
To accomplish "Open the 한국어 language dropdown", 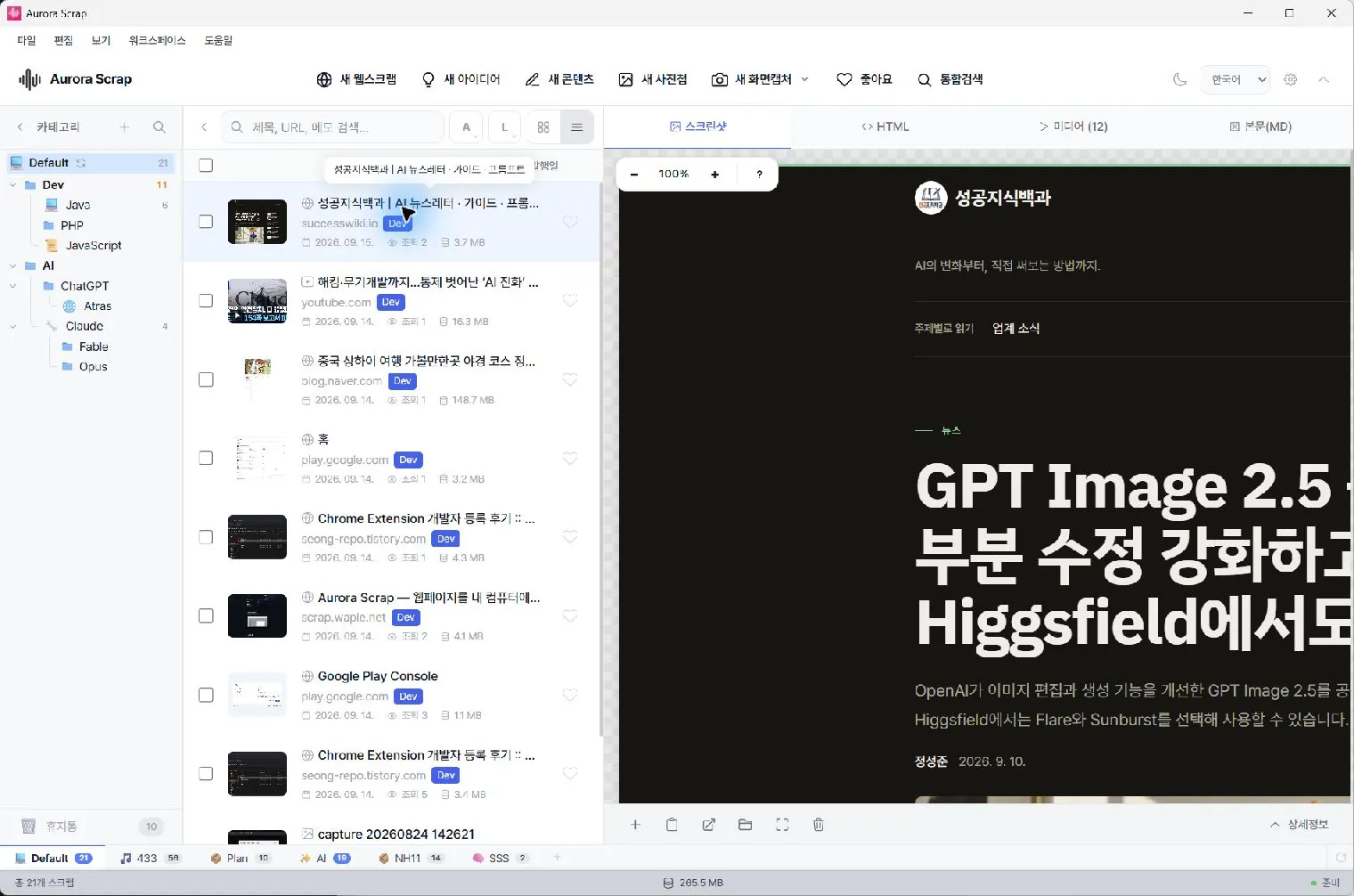I will pyautogui.click(x=1235, y=79).
